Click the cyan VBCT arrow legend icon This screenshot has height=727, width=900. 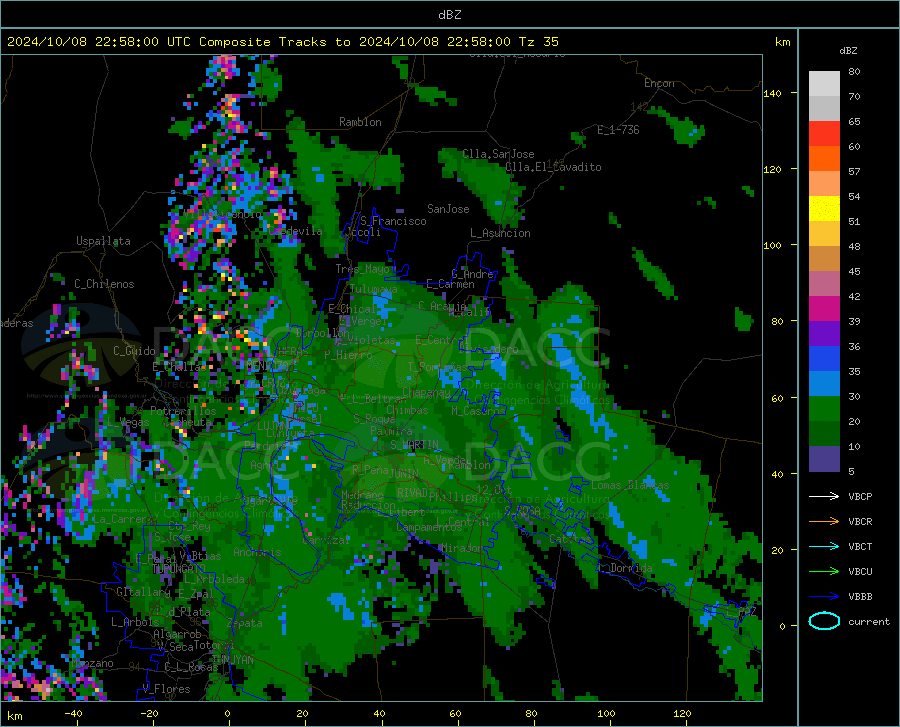824,546
